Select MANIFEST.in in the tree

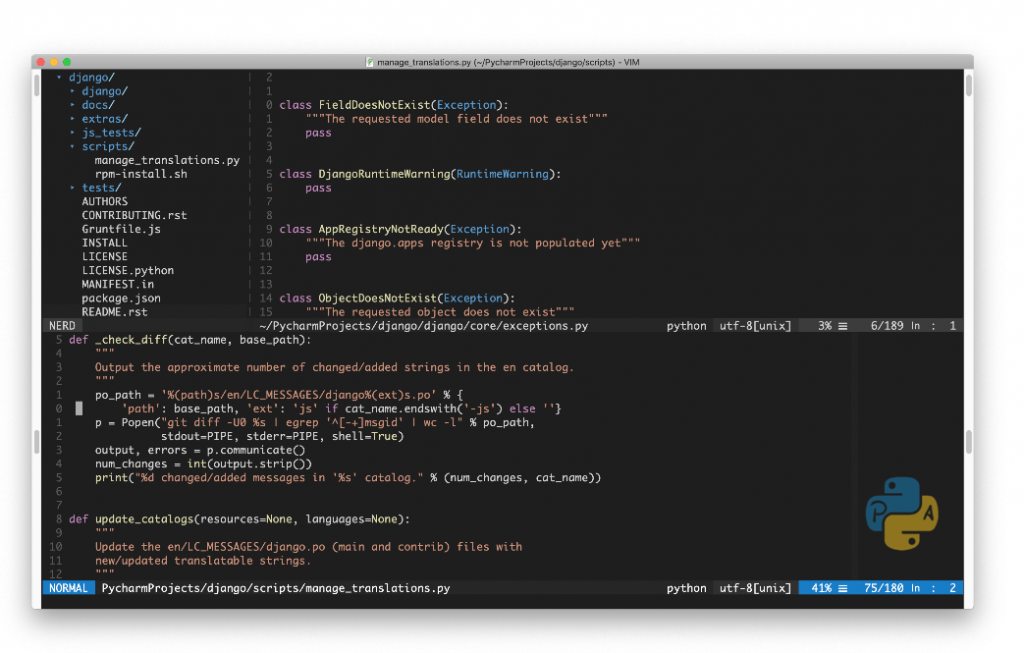[118, 284]
